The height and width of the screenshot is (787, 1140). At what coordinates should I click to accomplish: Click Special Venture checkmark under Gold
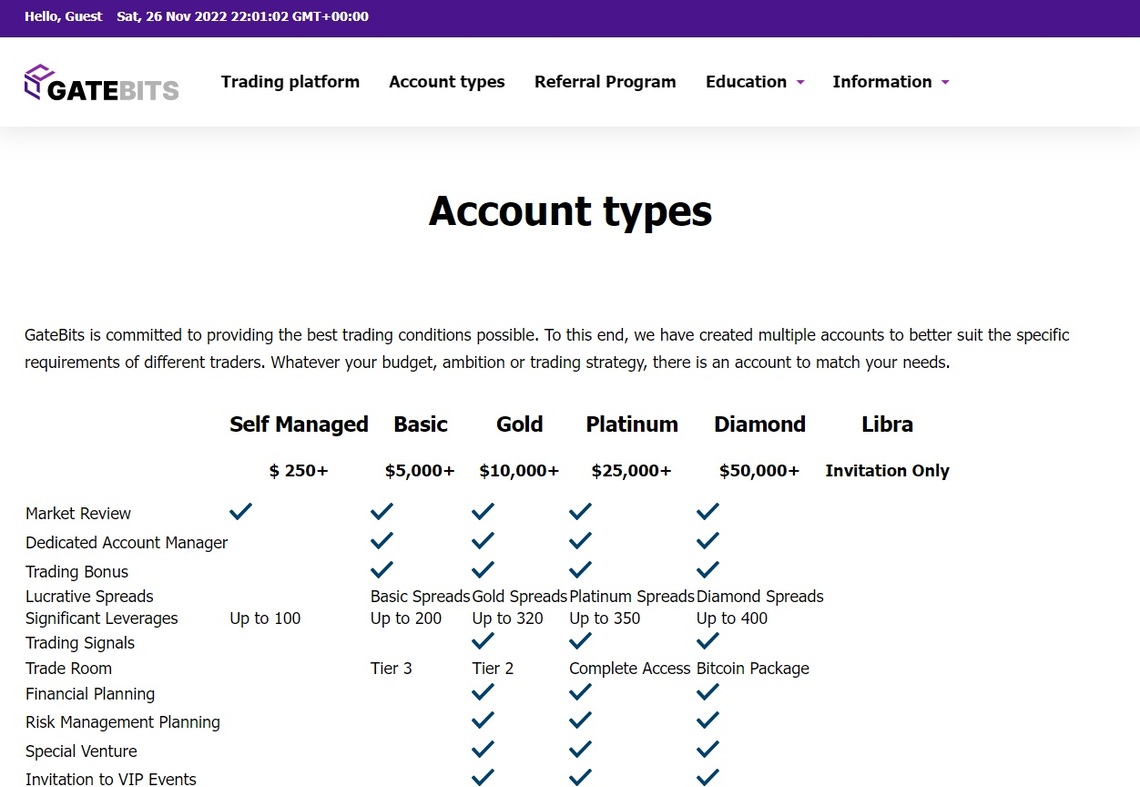click(x=483, y=749)
